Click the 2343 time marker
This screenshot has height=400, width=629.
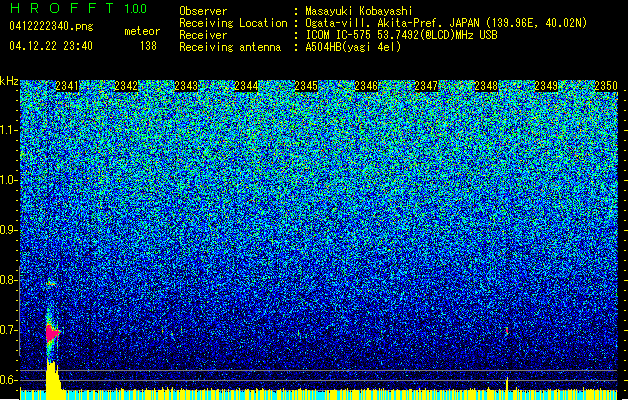pos(186,86)
